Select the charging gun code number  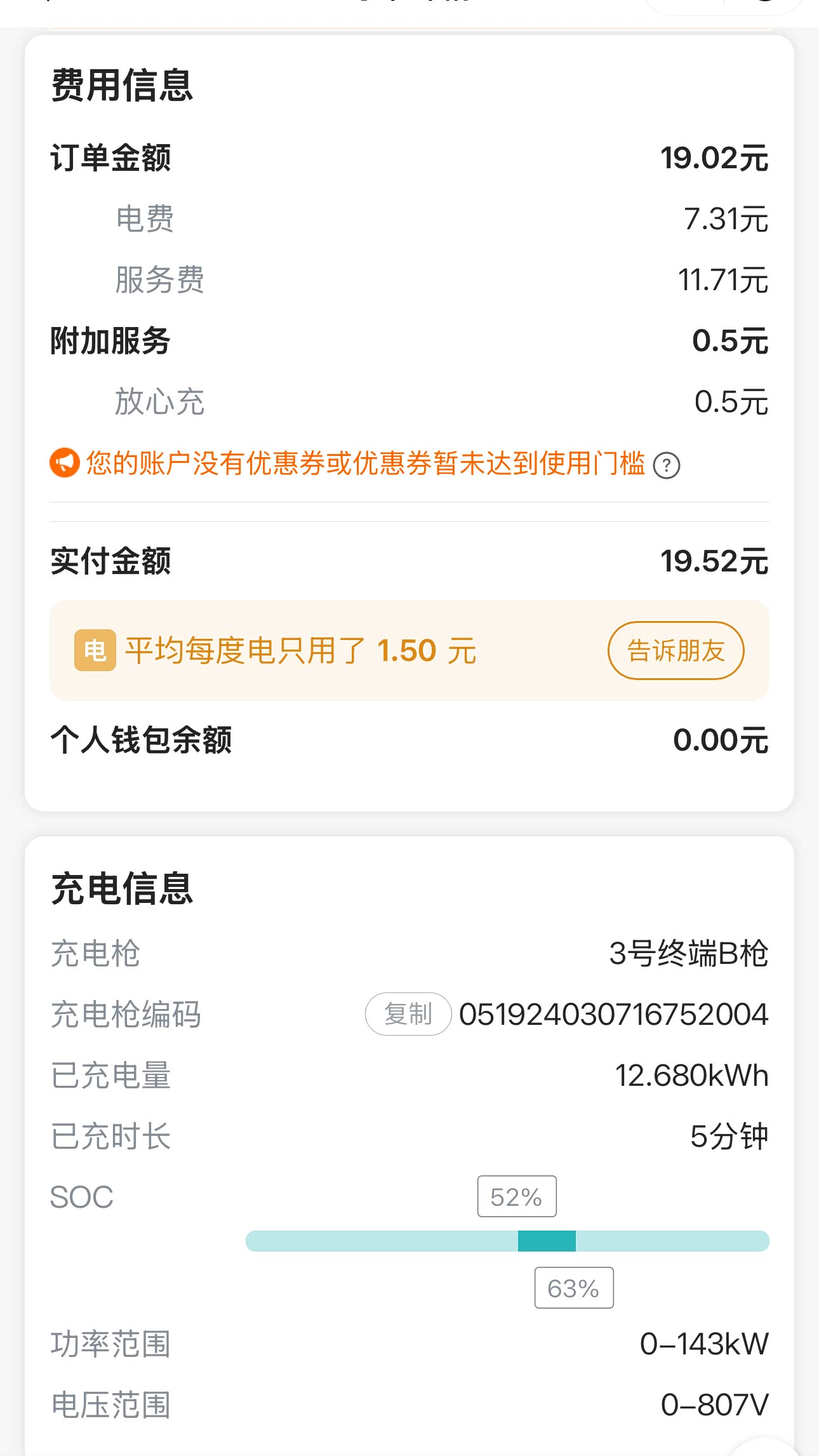(x=613, y=1014)
